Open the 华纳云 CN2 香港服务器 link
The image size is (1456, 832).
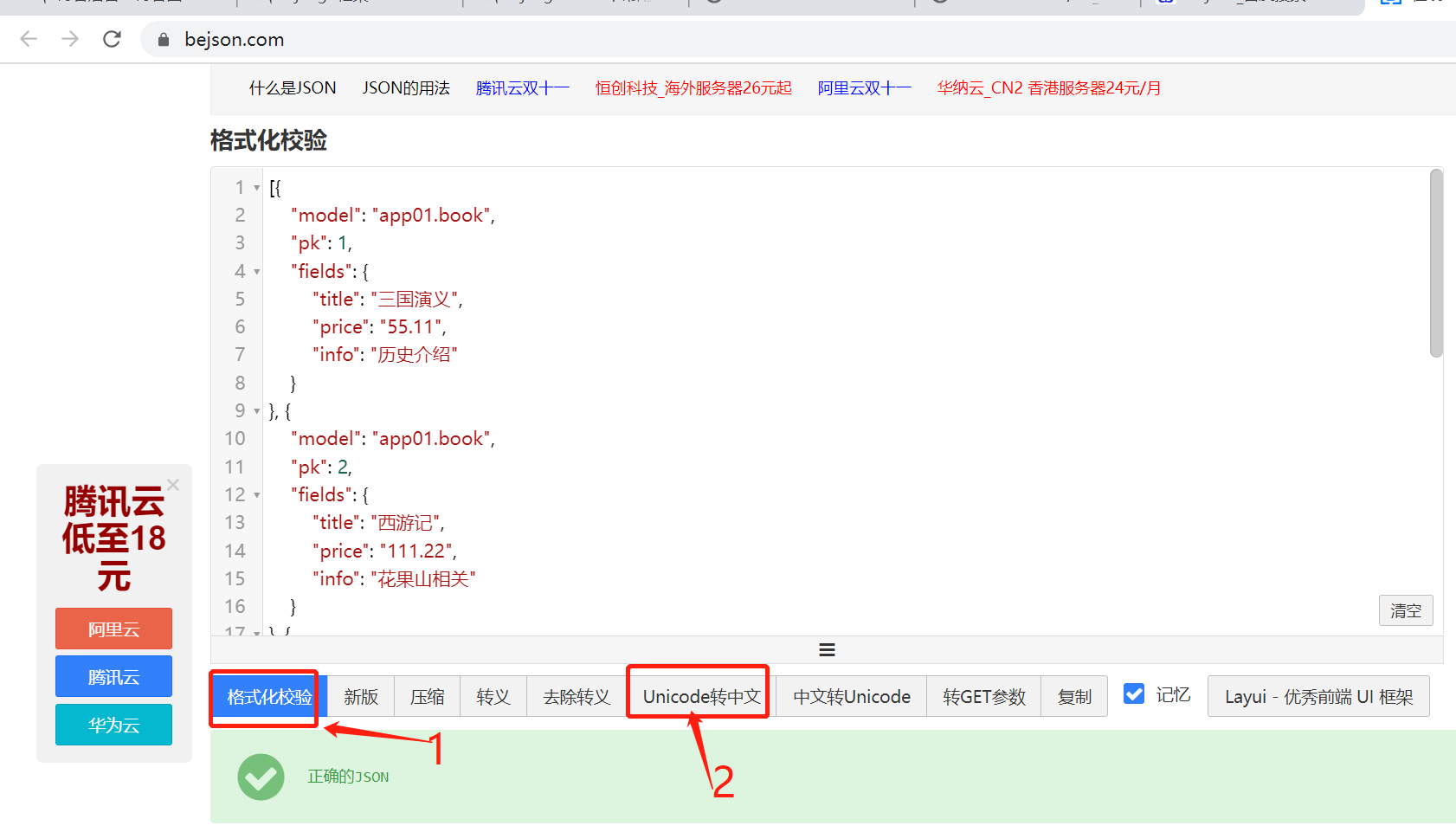pyautogui.click(x=1049, y=88)
